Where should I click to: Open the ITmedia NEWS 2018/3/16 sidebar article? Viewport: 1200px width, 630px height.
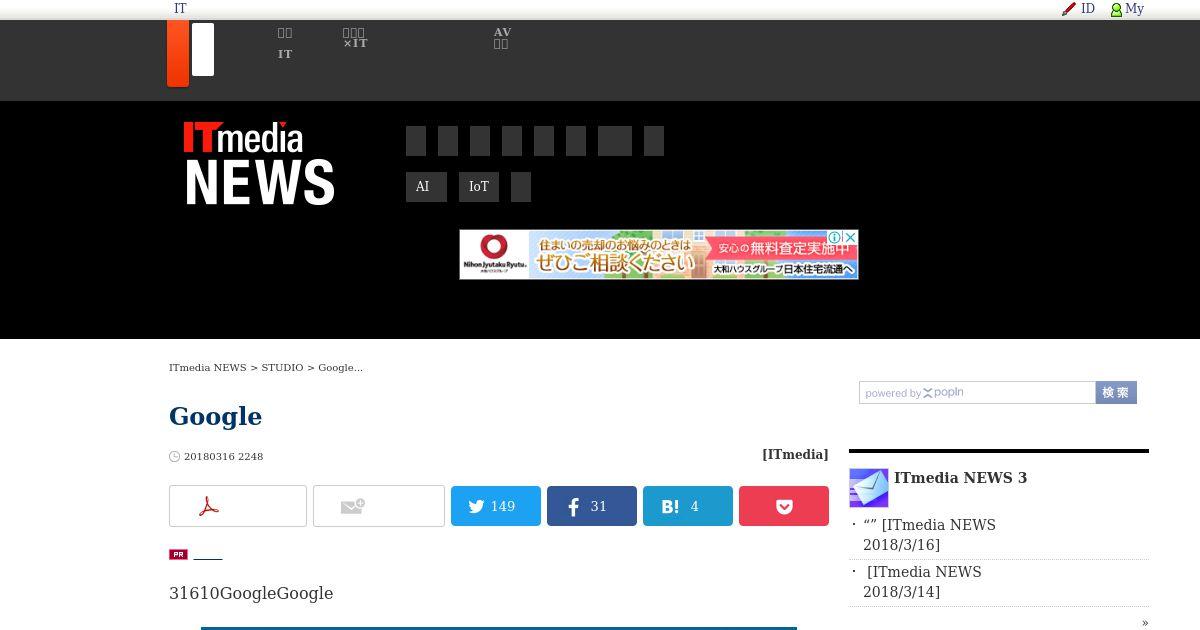coord(930,535)
